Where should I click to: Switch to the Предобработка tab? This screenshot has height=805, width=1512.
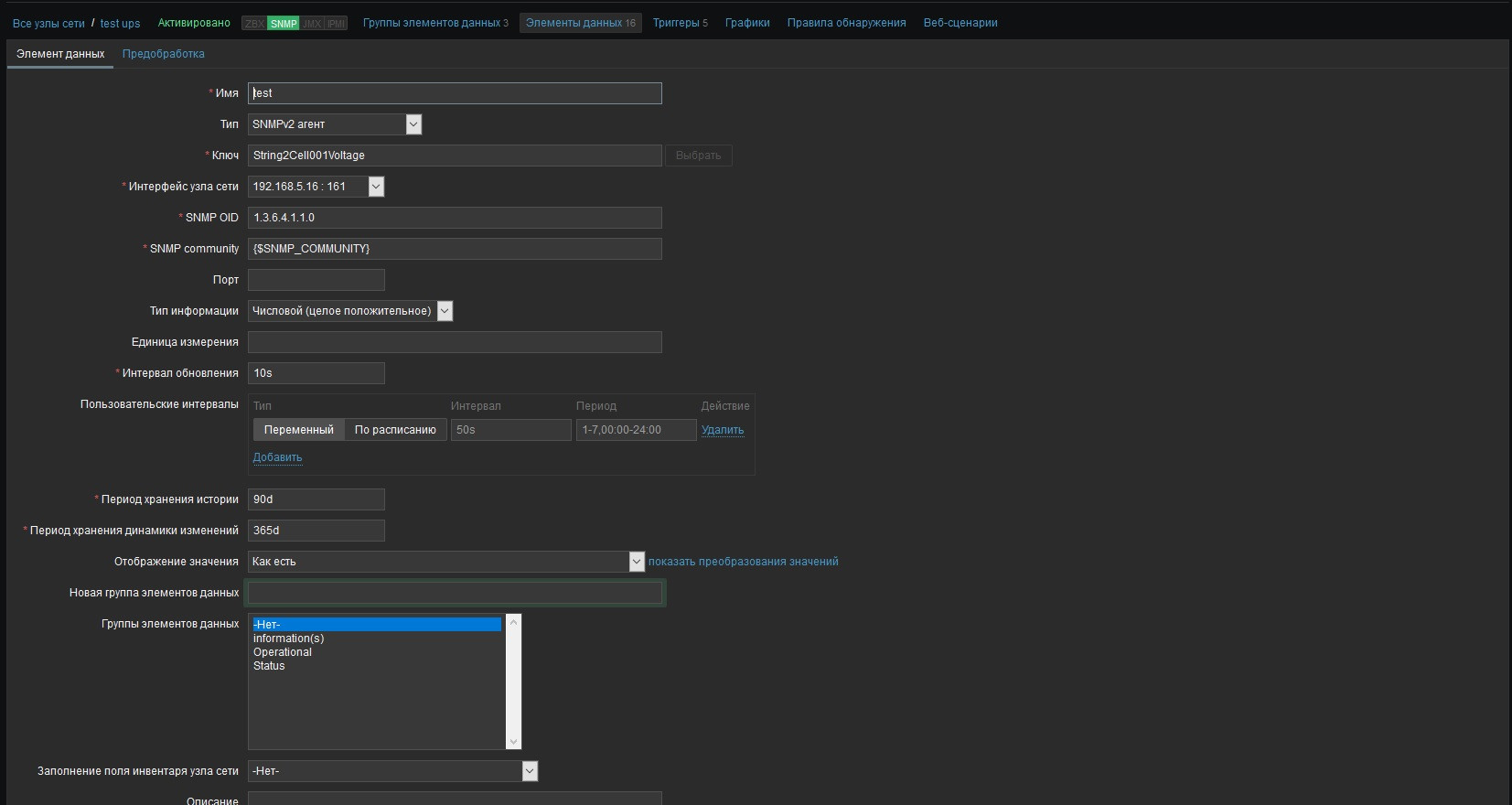pos(164,54)
